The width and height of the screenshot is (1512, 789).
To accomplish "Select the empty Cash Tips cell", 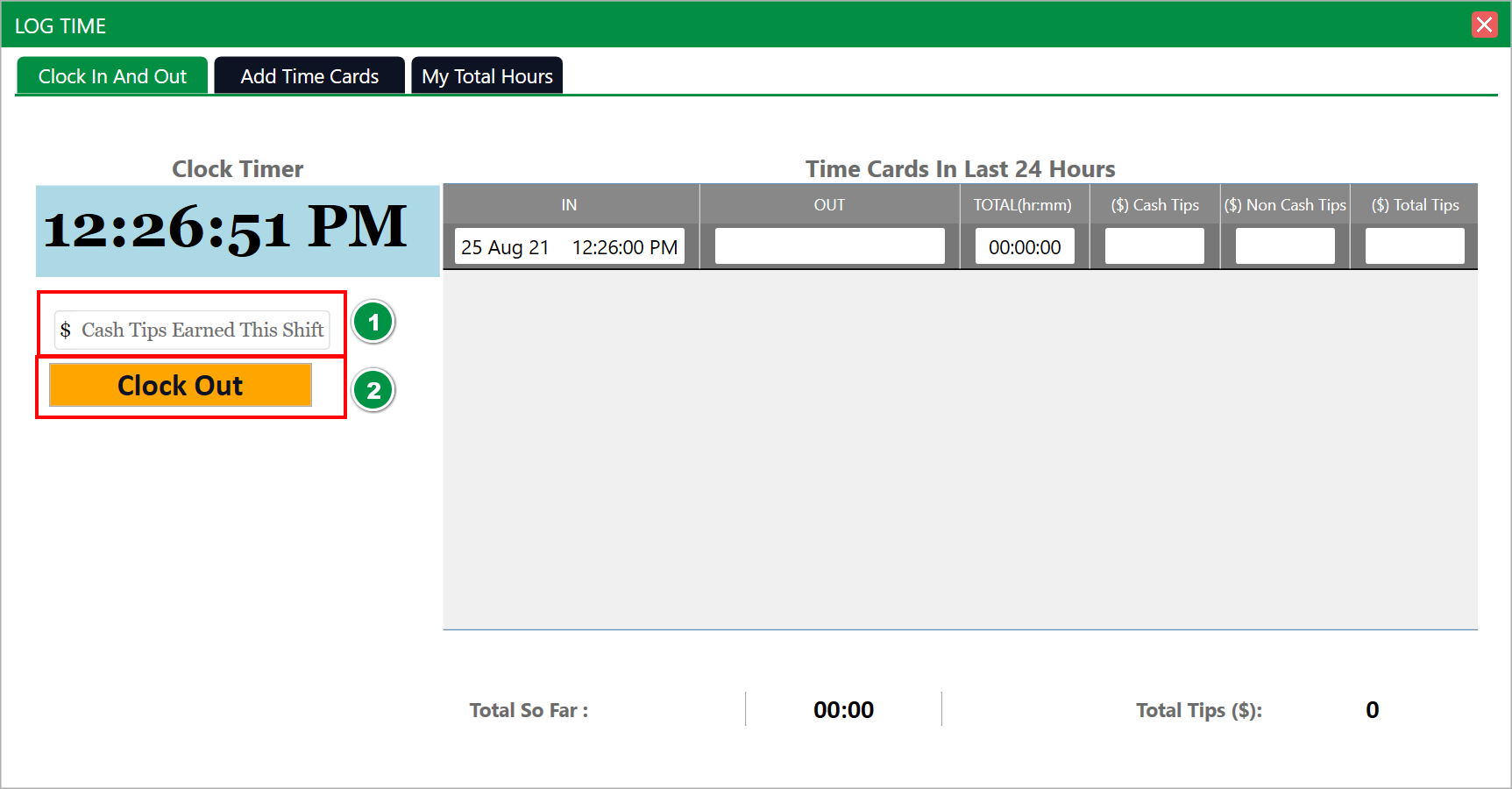I will (1154, 246).
